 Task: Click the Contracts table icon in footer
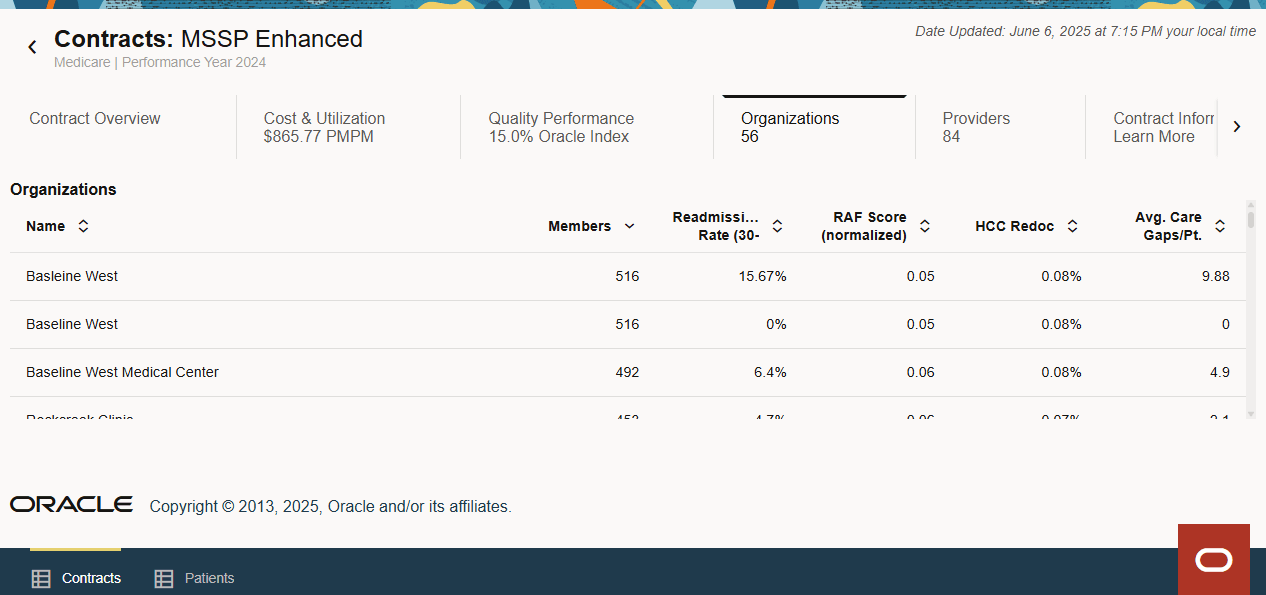[x=41, y=578]
